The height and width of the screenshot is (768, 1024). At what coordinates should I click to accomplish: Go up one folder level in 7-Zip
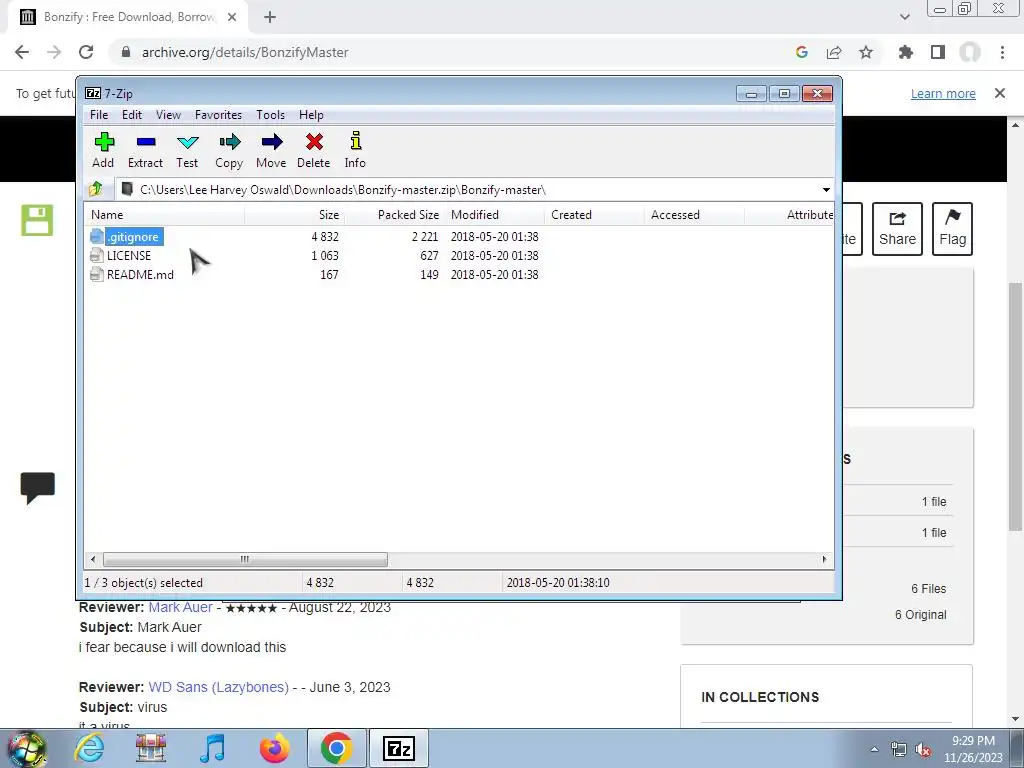tap(96, 189)
